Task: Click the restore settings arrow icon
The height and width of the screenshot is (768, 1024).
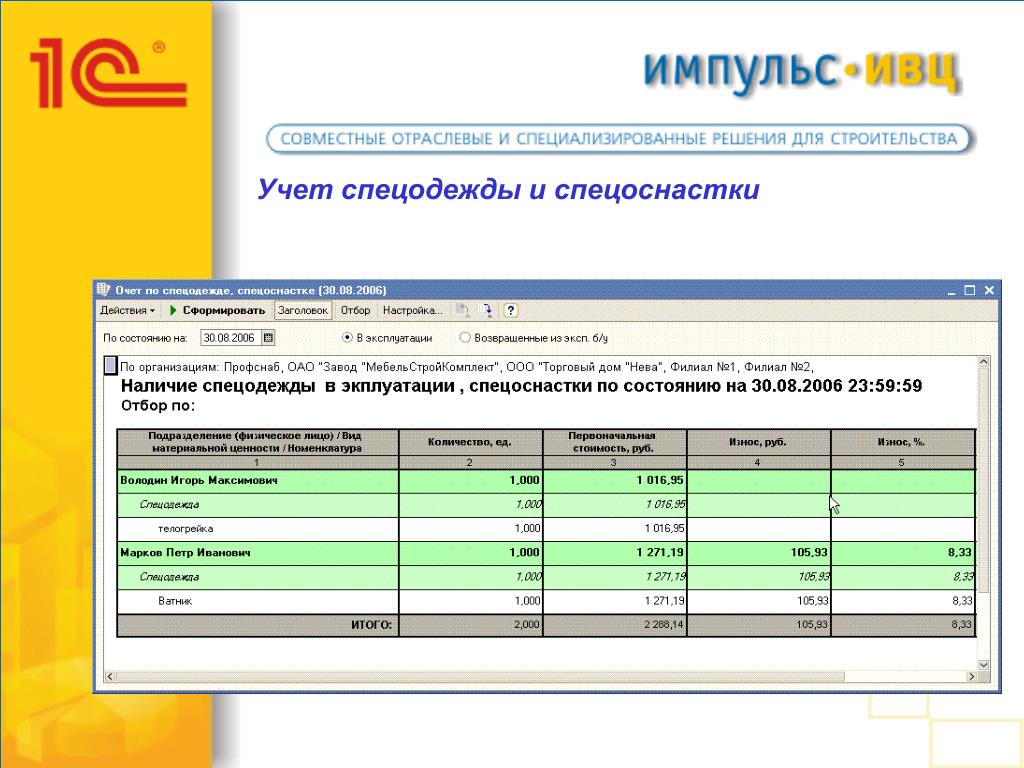Action: click(x=487, y=311)
